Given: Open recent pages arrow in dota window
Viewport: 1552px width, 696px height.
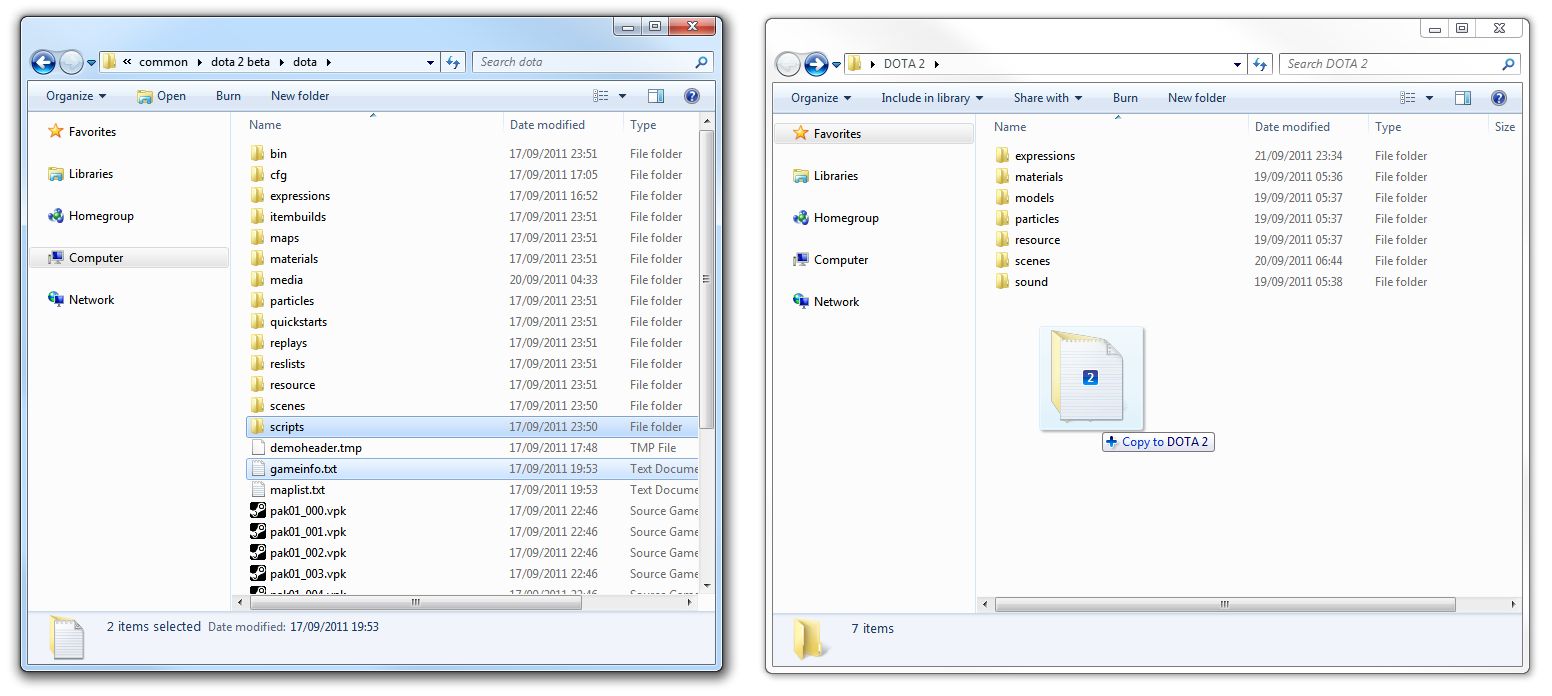Looking at the screenshot, I should coord(91,63).
